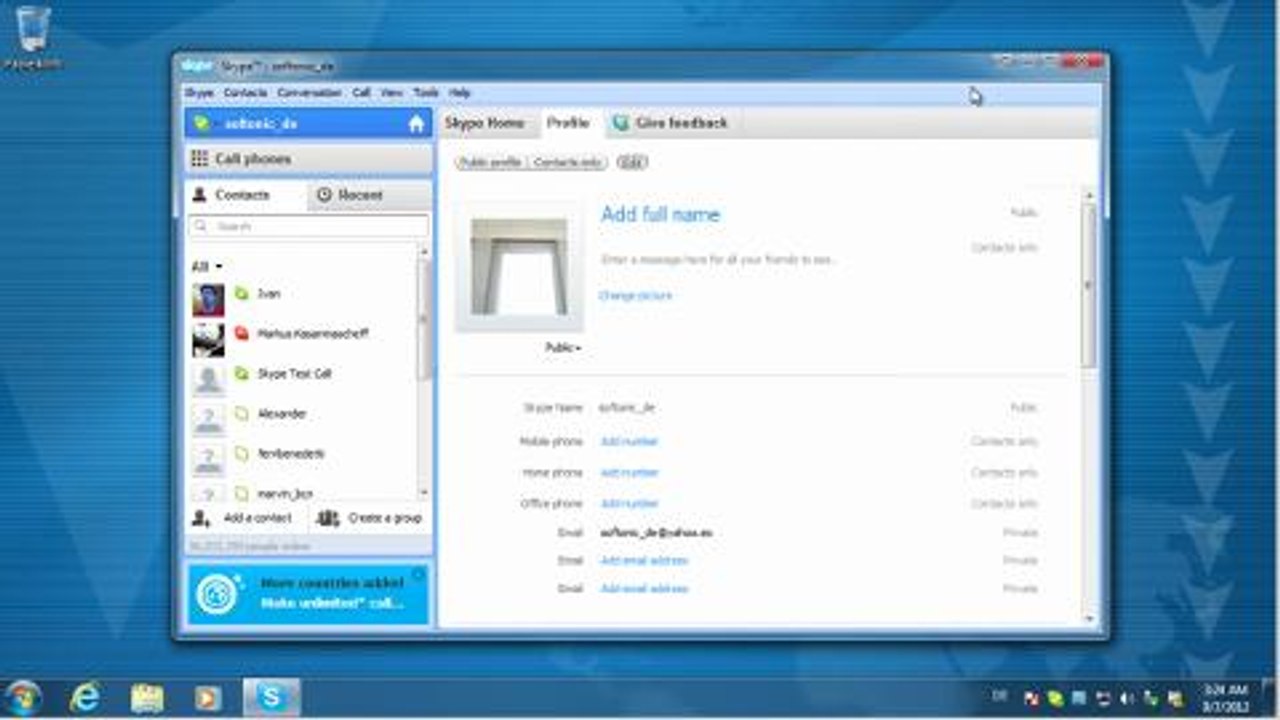Open the Give feedback tab
1280x720 pixels.
(x=671, y=123)
